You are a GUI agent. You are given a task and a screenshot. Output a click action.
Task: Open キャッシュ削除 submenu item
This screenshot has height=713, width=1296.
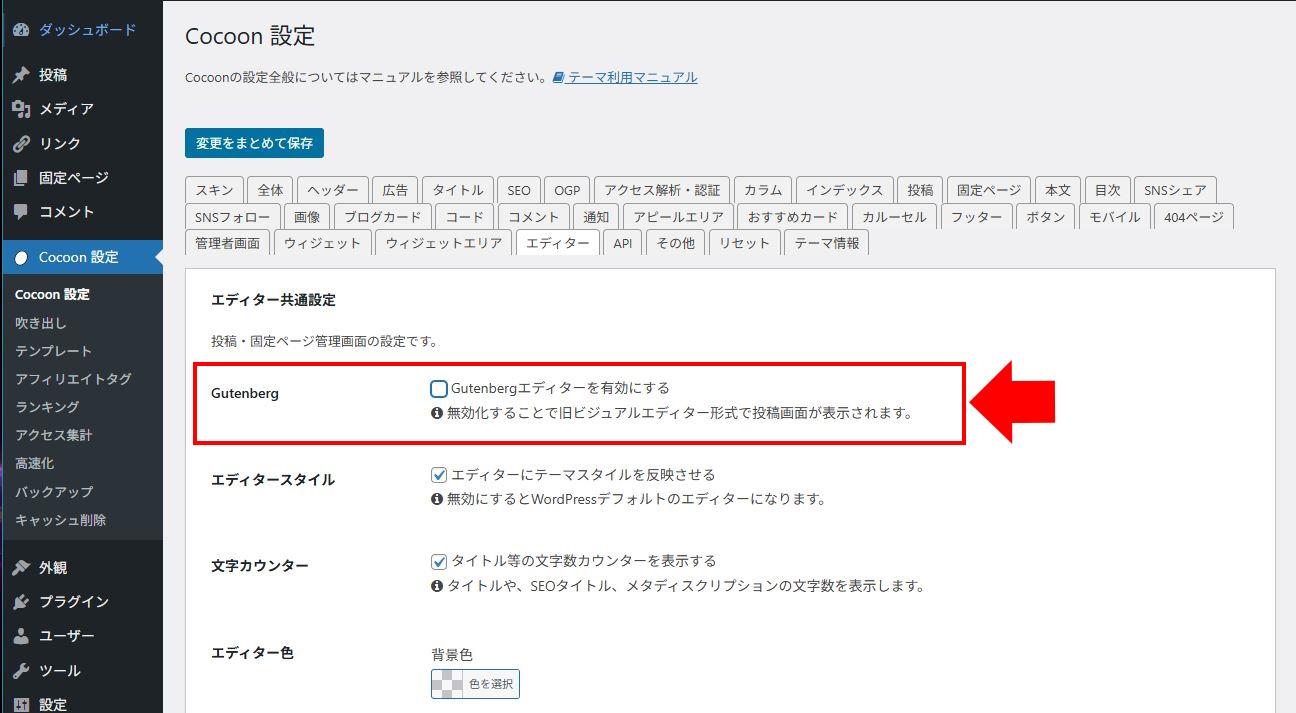click(60, 520)
